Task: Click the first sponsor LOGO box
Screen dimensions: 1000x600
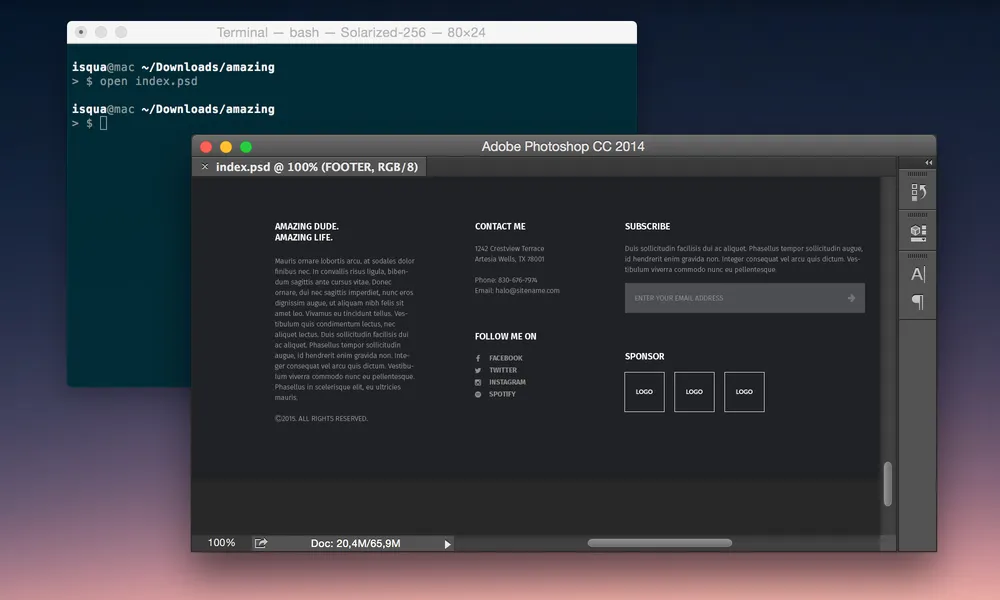Action: tap(644, 392)
